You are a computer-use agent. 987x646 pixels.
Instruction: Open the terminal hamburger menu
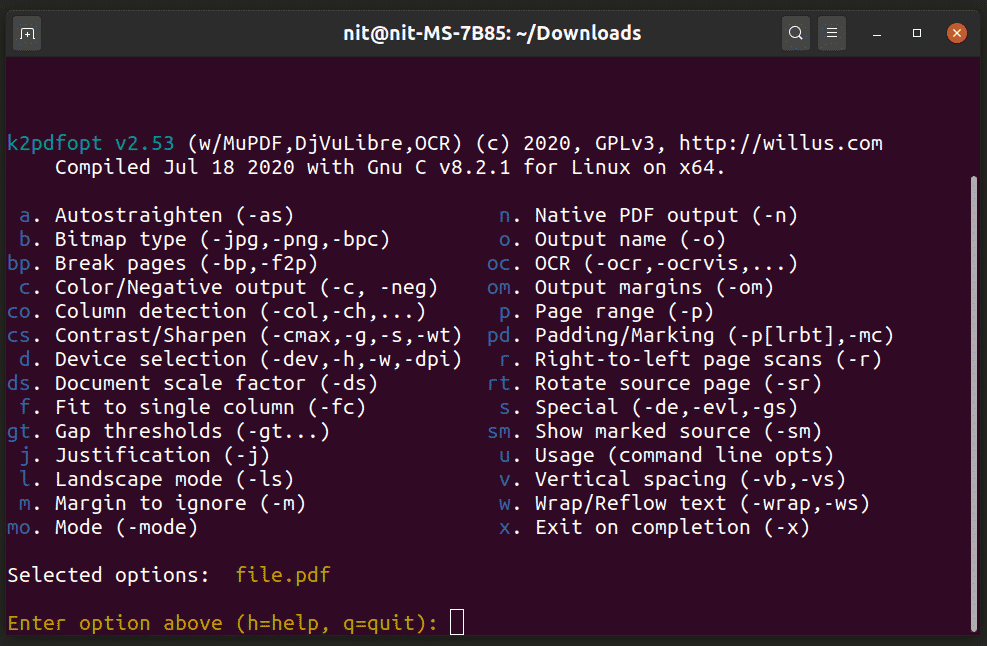pos(833,33)
